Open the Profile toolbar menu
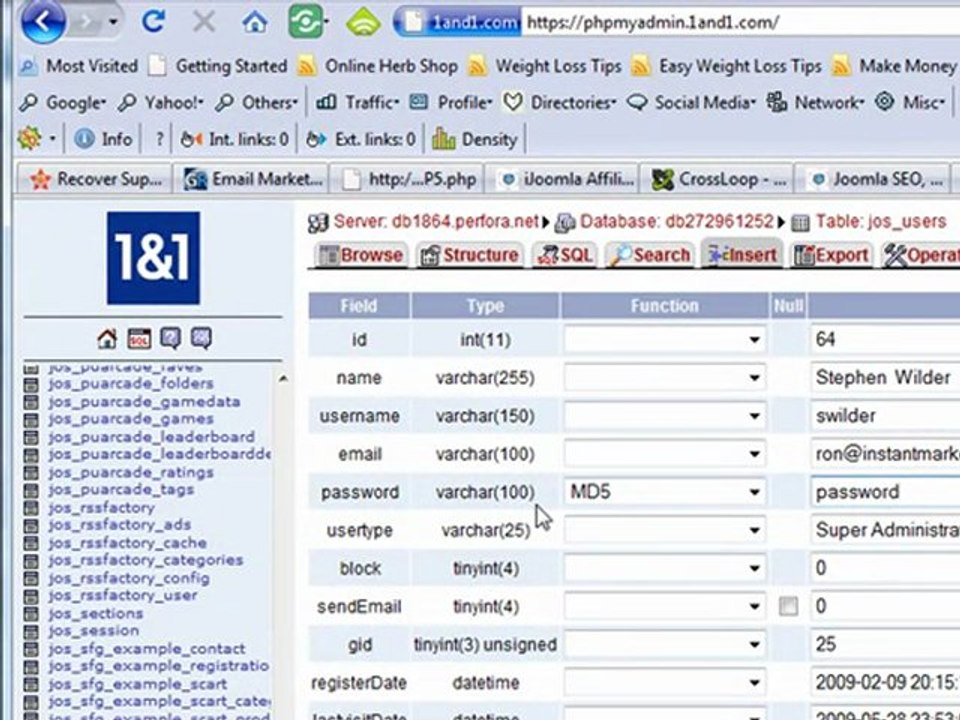Image resolution: width=960 pixels, height=720 pixels. 450,102
